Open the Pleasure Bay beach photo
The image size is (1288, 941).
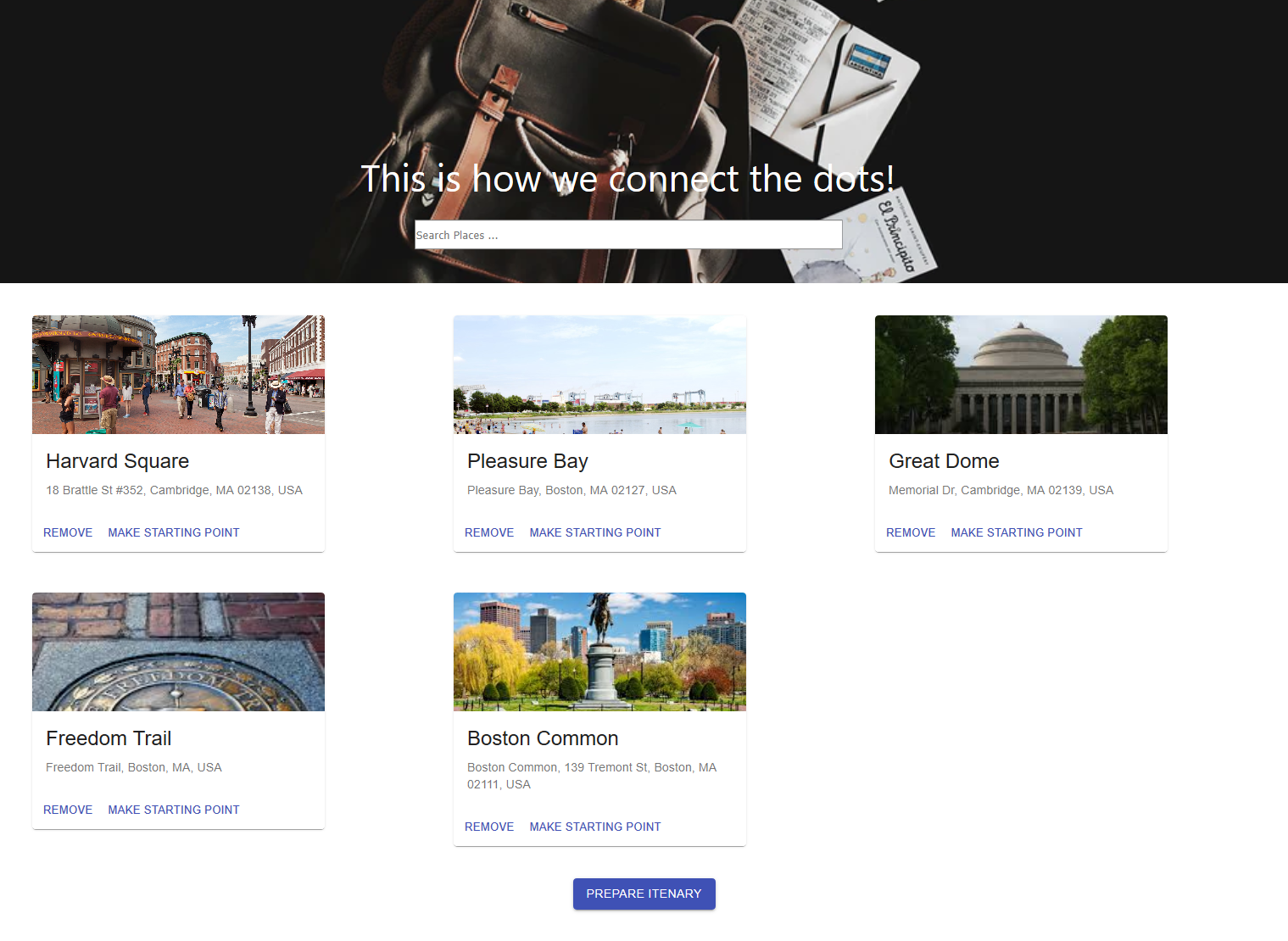coord(599,375)
